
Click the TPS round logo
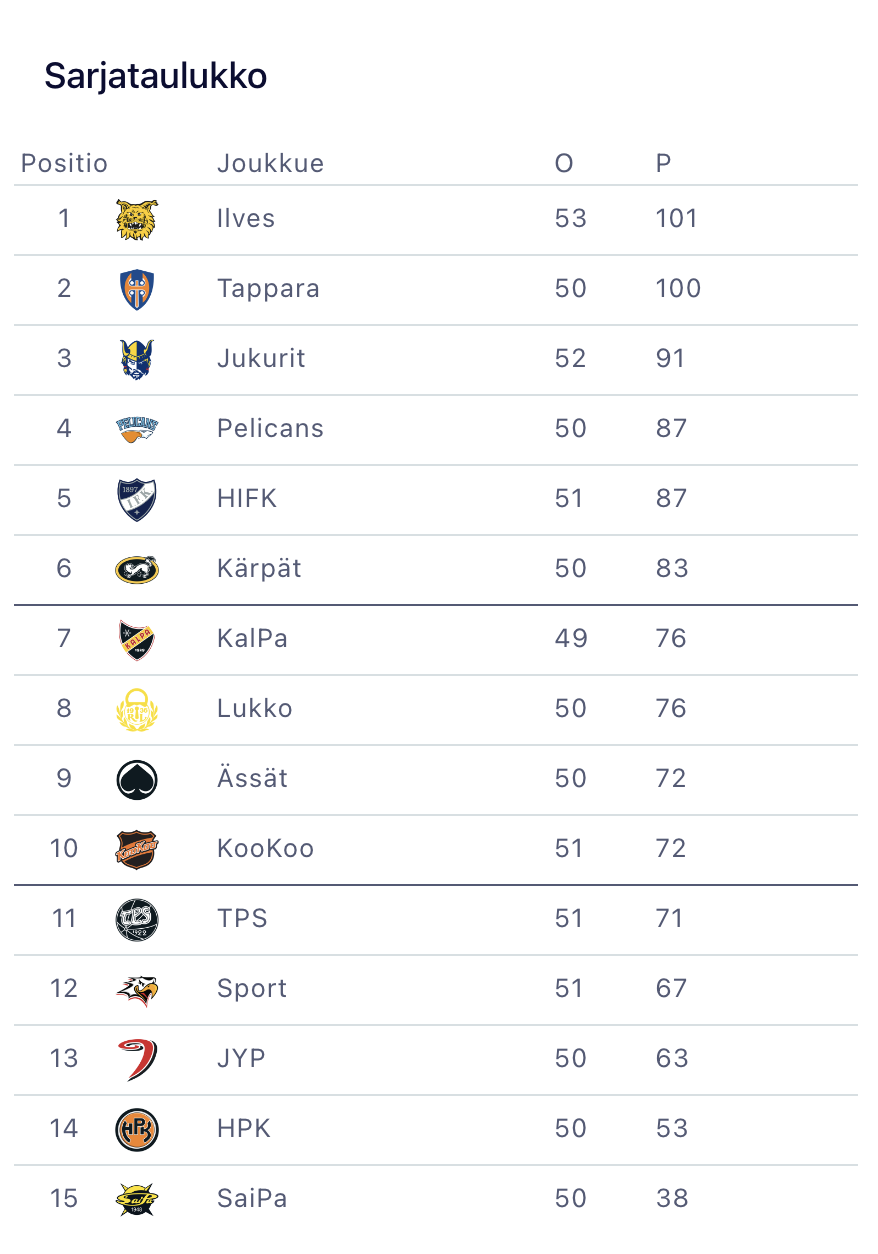tap(137, 920)
